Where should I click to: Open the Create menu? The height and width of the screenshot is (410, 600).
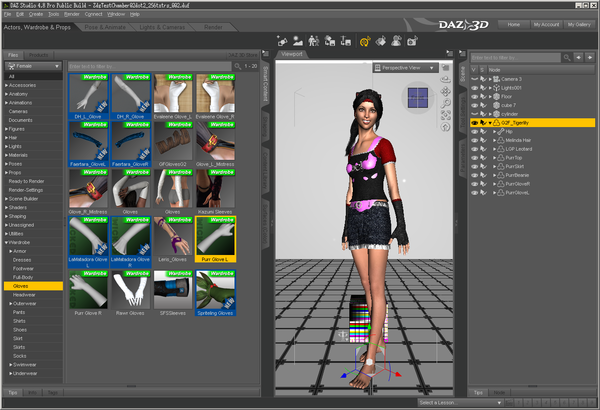coord(36,14)
